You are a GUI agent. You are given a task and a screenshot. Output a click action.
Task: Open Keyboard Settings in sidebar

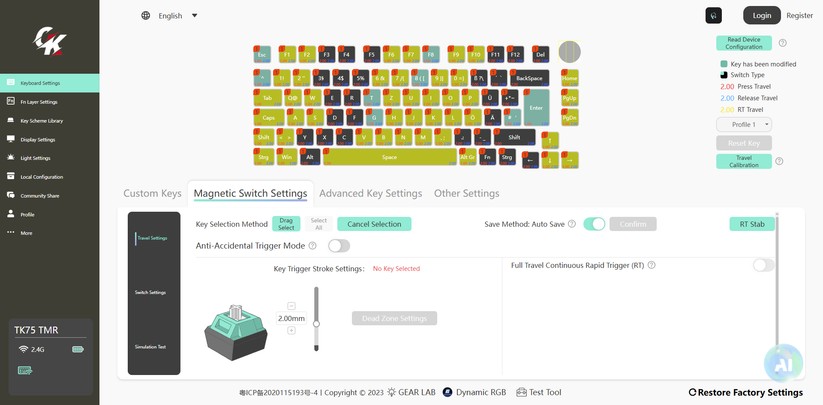click(49, 83)
